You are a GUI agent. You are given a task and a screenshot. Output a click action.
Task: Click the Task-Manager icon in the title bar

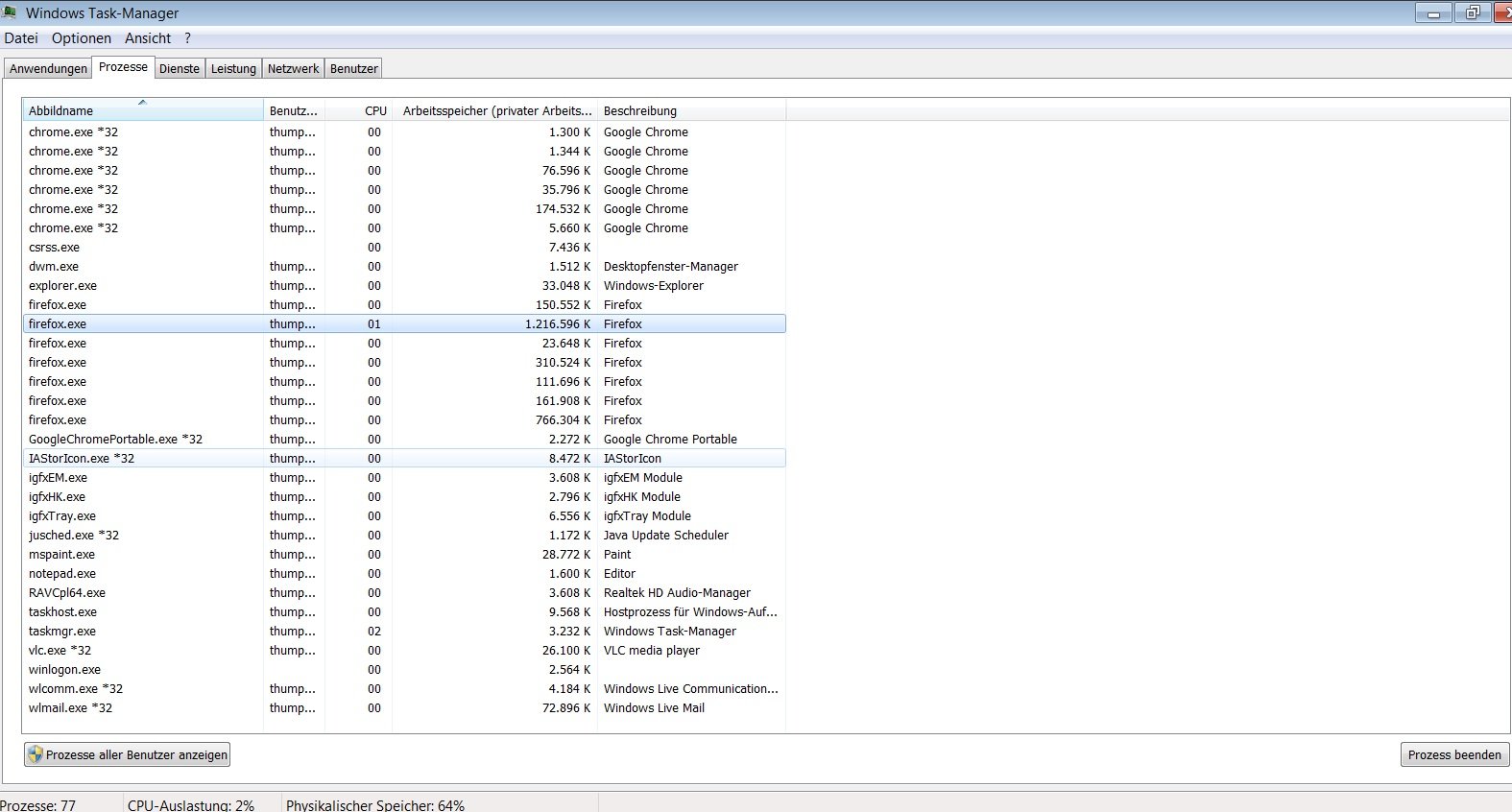point(10,12)
